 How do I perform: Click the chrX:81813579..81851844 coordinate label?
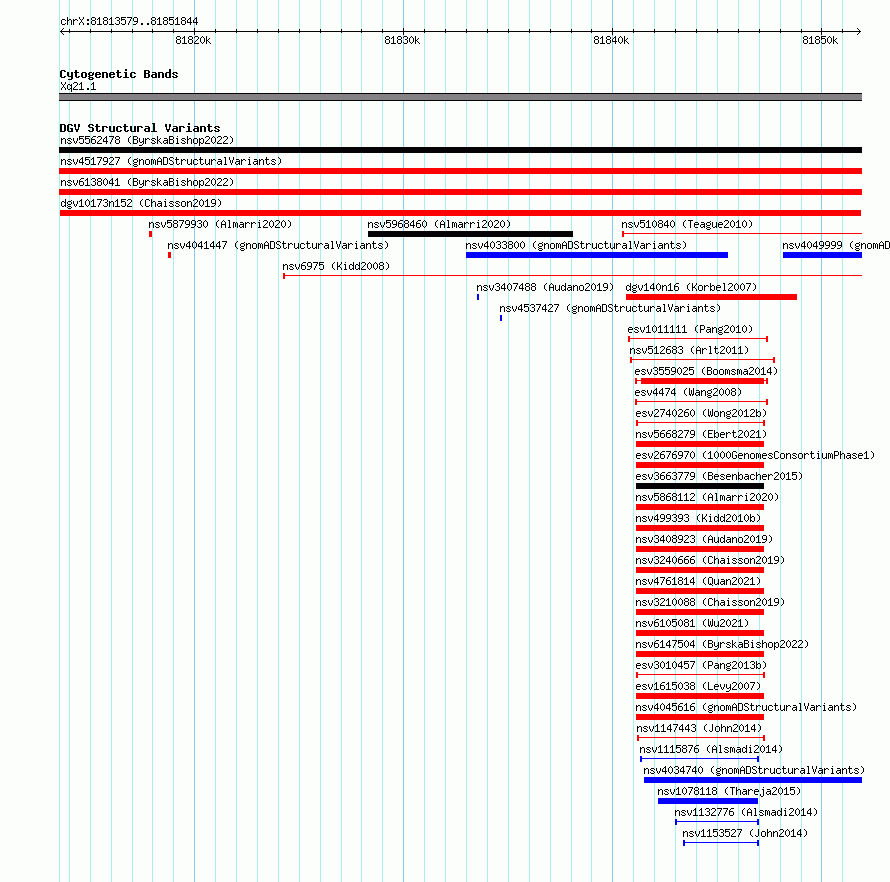[x=129, y=22]
